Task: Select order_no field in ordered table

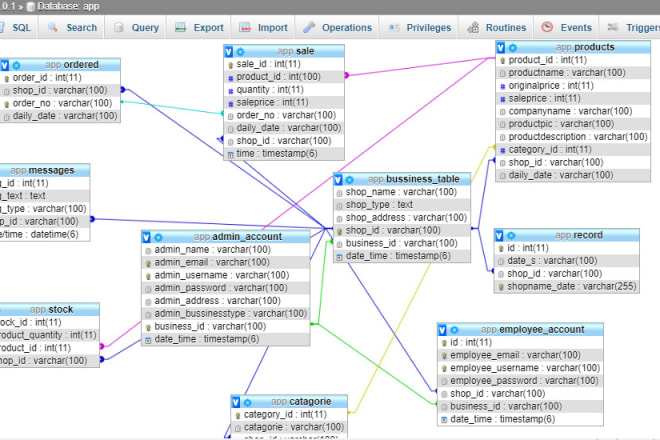Action: (x=60, y=103)
